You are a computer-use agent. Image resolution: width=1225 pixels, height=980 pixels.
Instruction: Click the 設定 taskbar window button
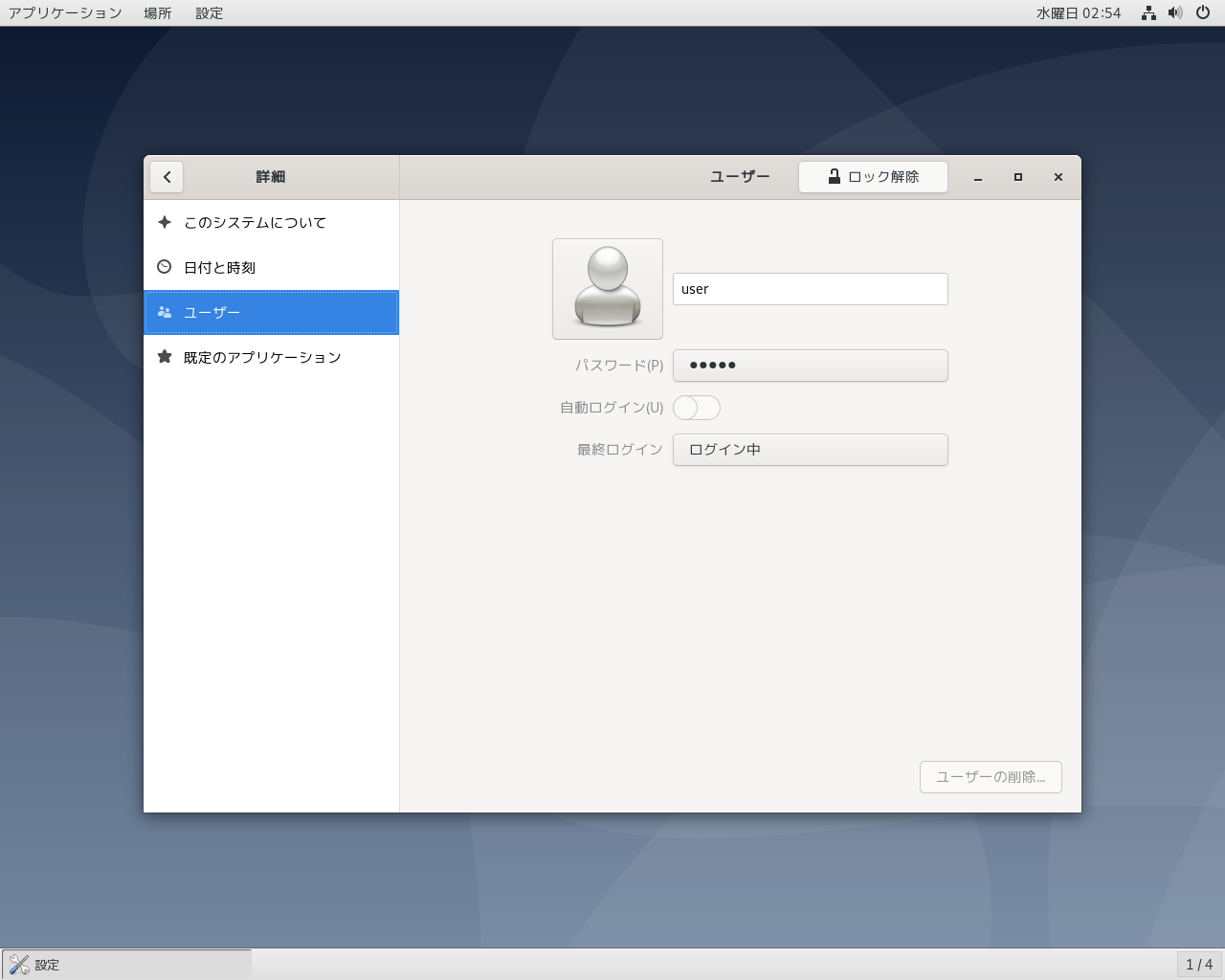[x=127, y=965]
